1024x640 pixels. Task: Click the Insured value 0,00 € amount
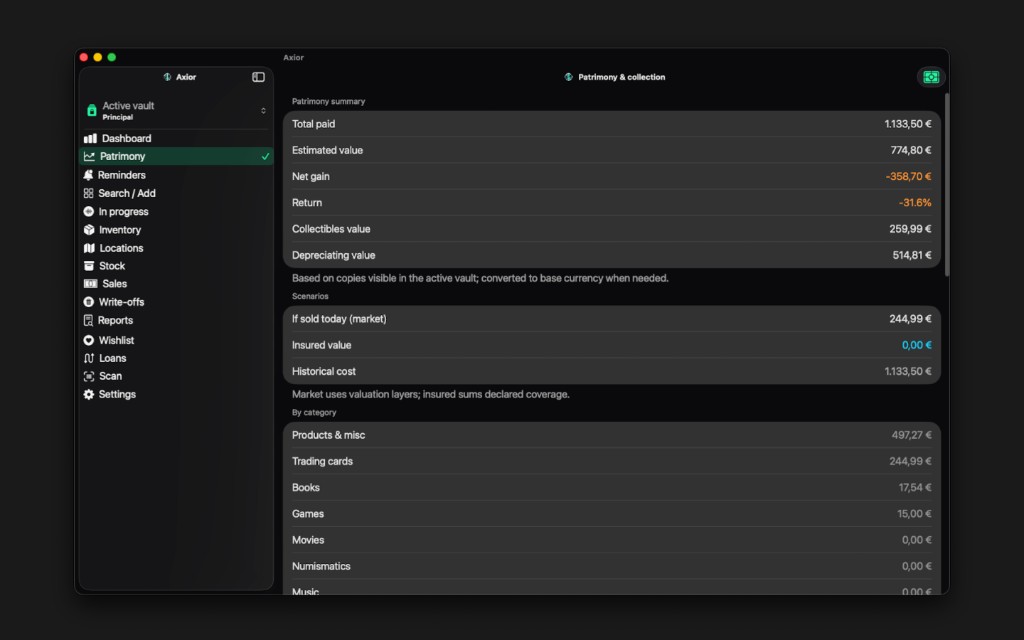[917, 345]
